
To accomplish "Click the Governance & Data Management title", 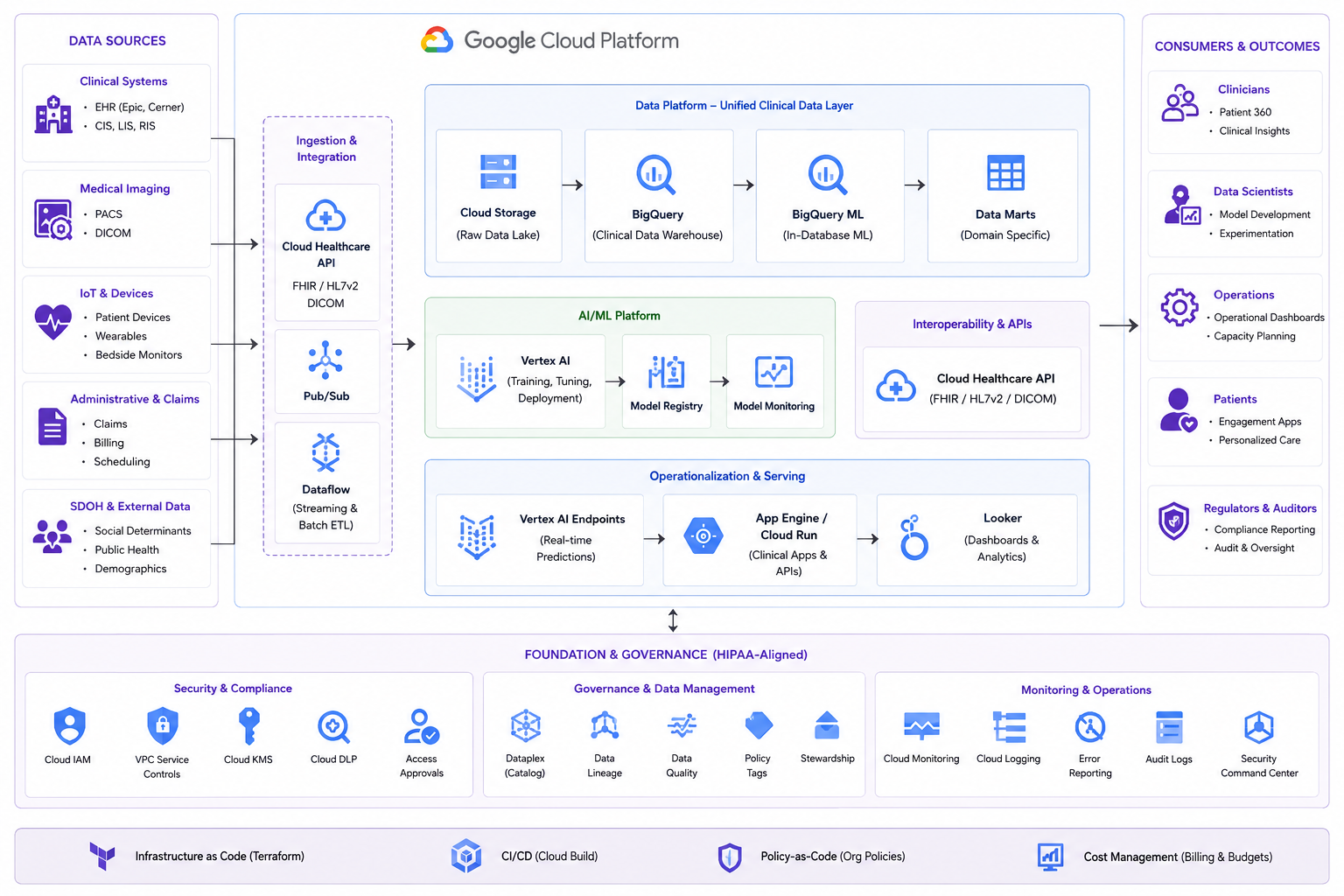I will pyautogui.click(x=664, y=689).
